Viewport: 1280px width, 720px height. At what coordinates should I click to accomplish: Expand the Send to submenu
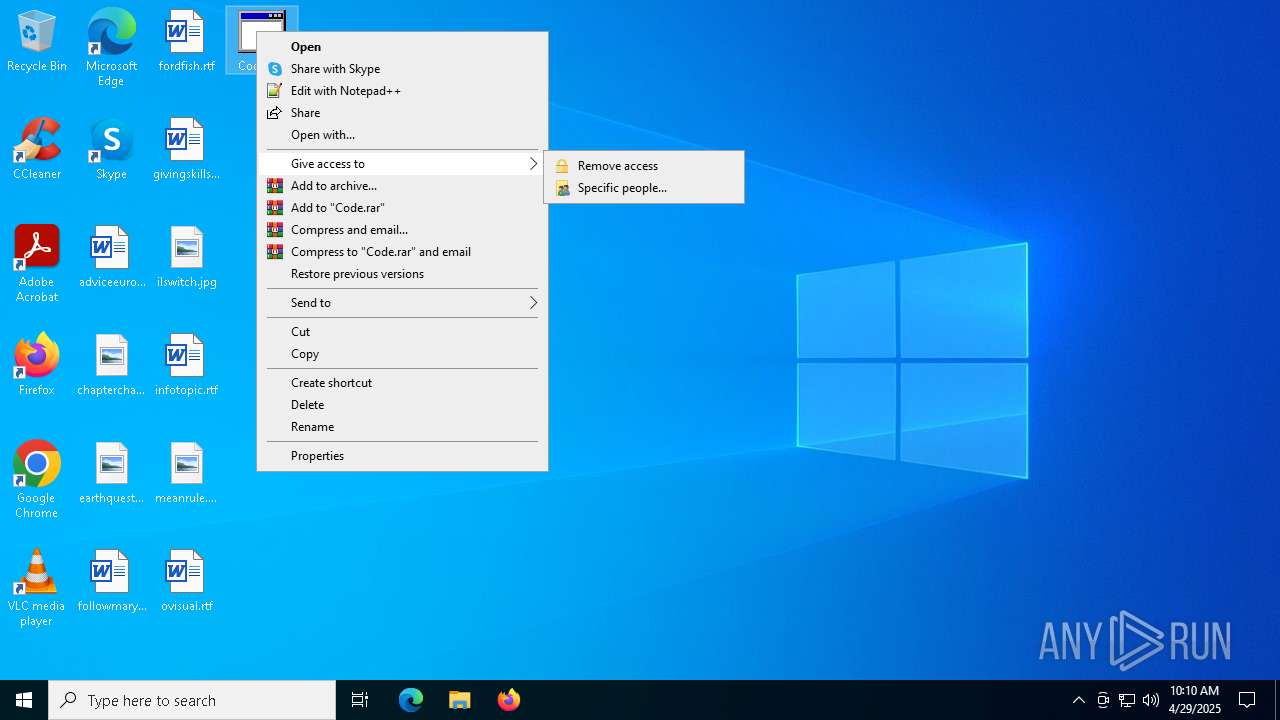point(403,303)
